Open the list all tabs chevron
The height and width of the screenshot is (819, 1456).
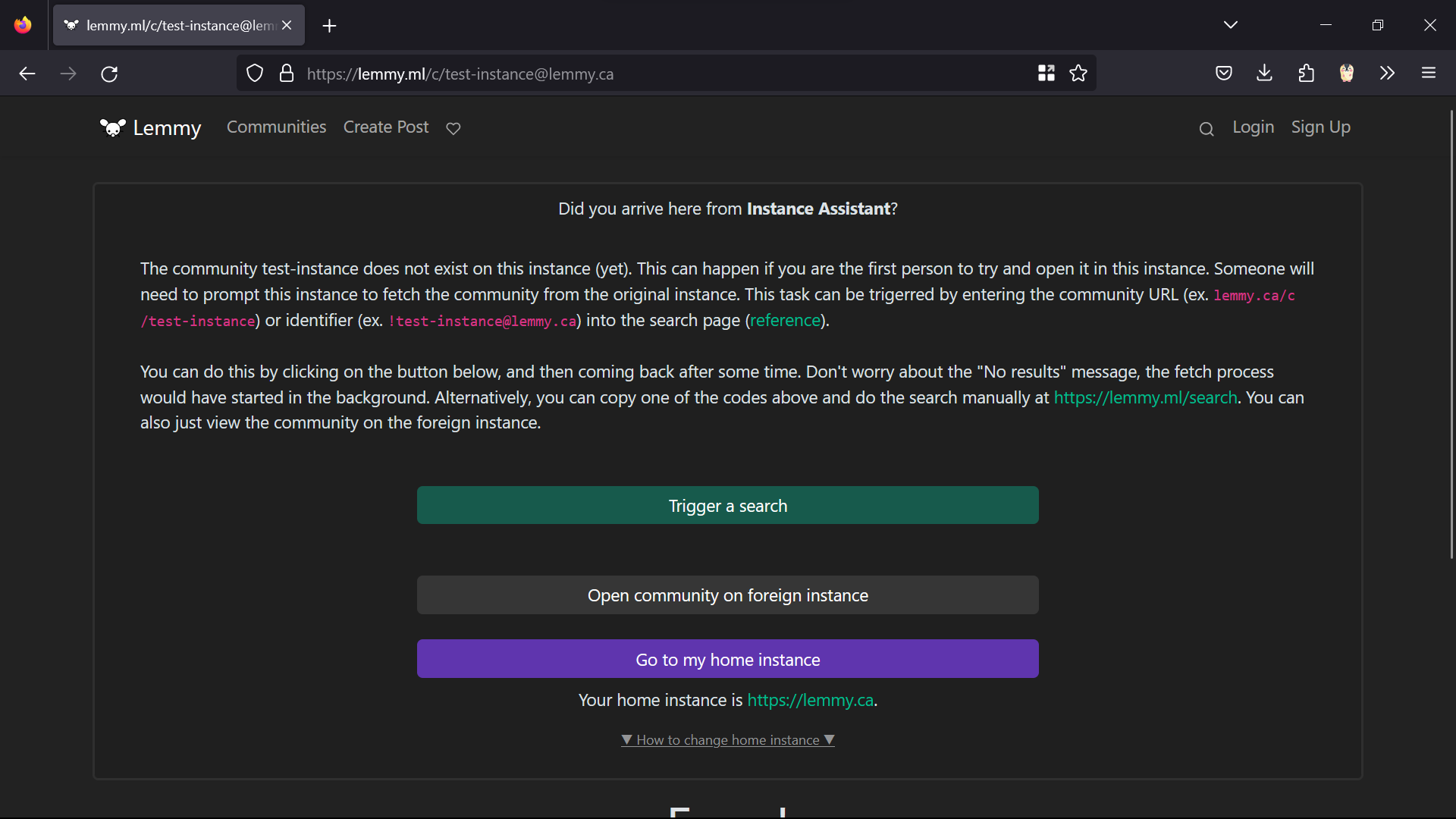point(1231,25)
